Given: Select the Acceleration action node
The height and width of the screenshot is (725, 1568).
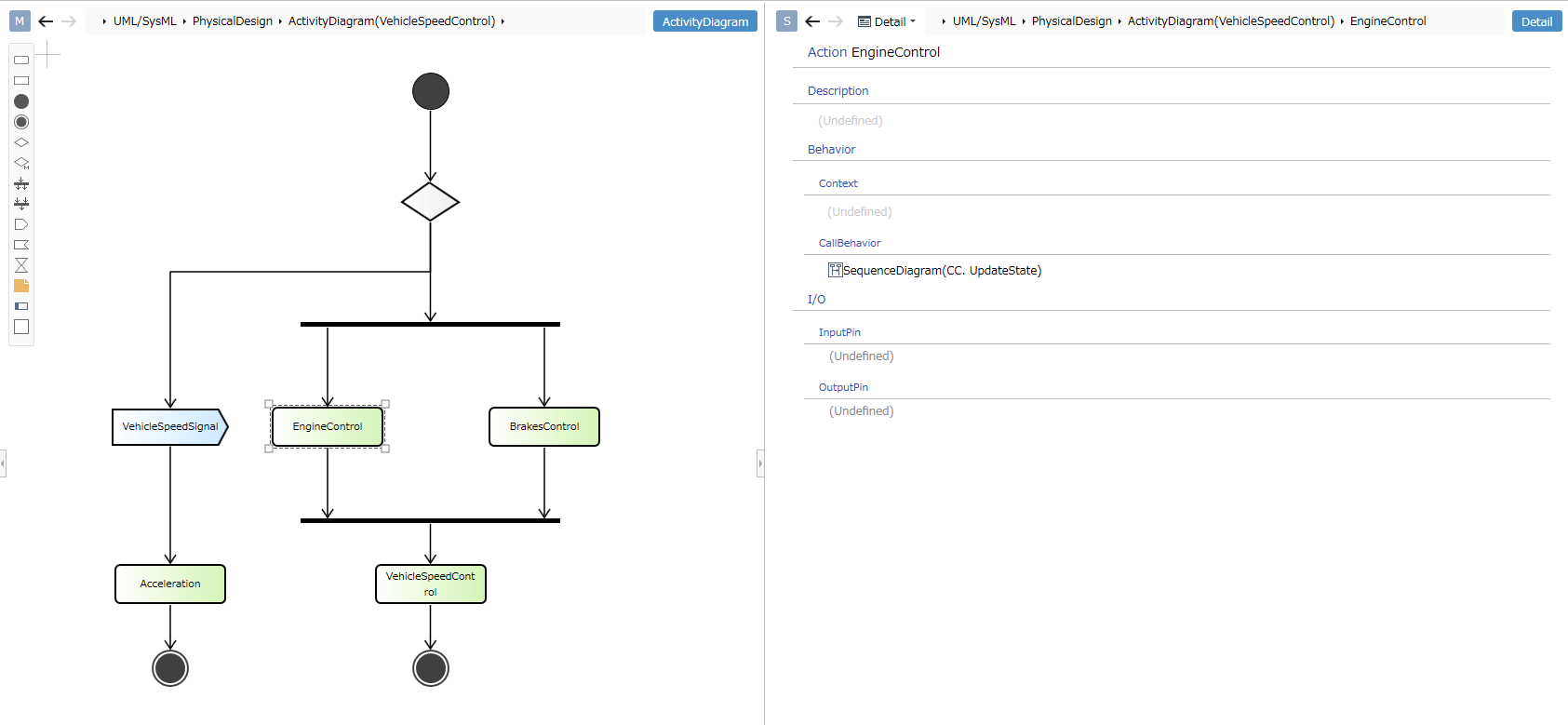Looking at the screenshot, I should click(x=170, y=584).
